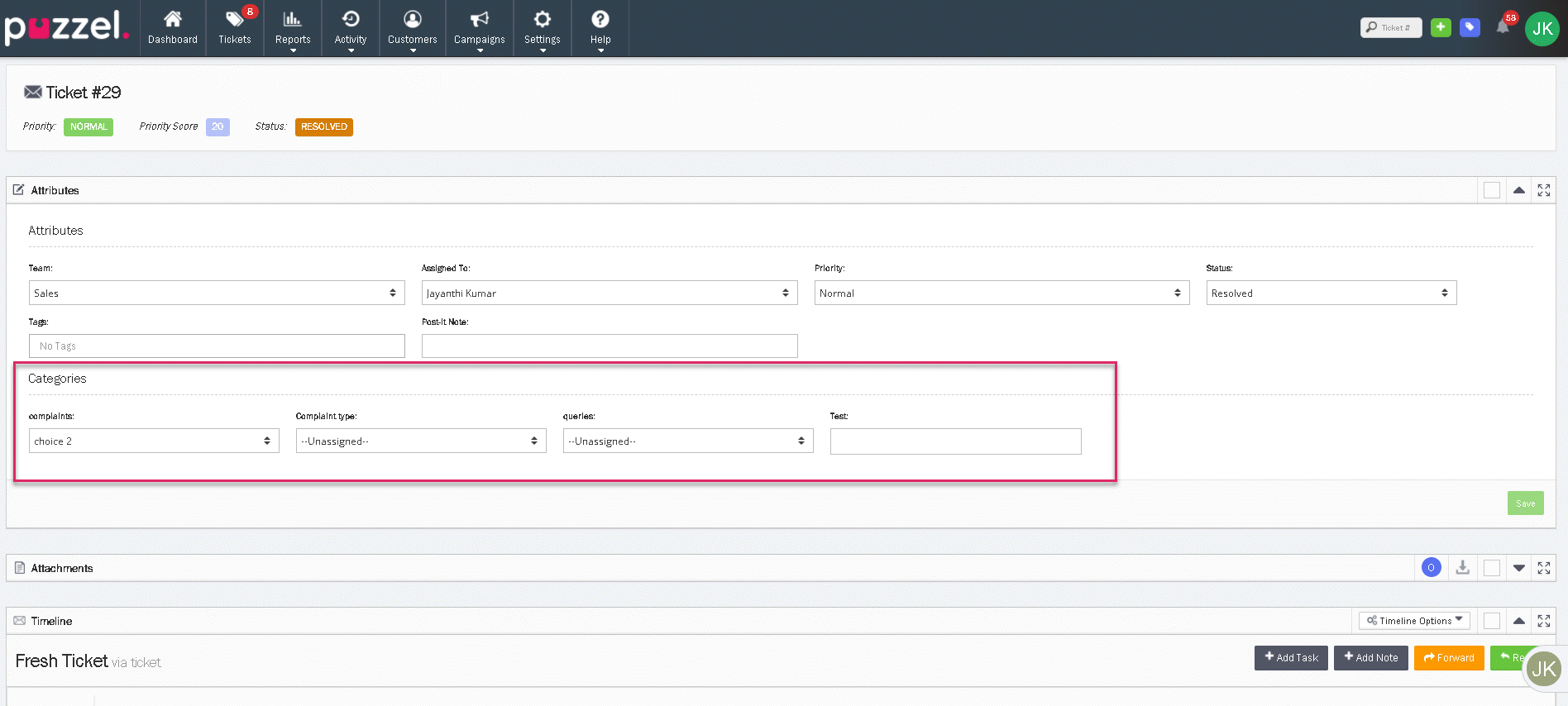Expand Attributes panel to fullscreen
This screenshot has width=1568, height=706.
pyautogui.click(x=1543, y=190)
